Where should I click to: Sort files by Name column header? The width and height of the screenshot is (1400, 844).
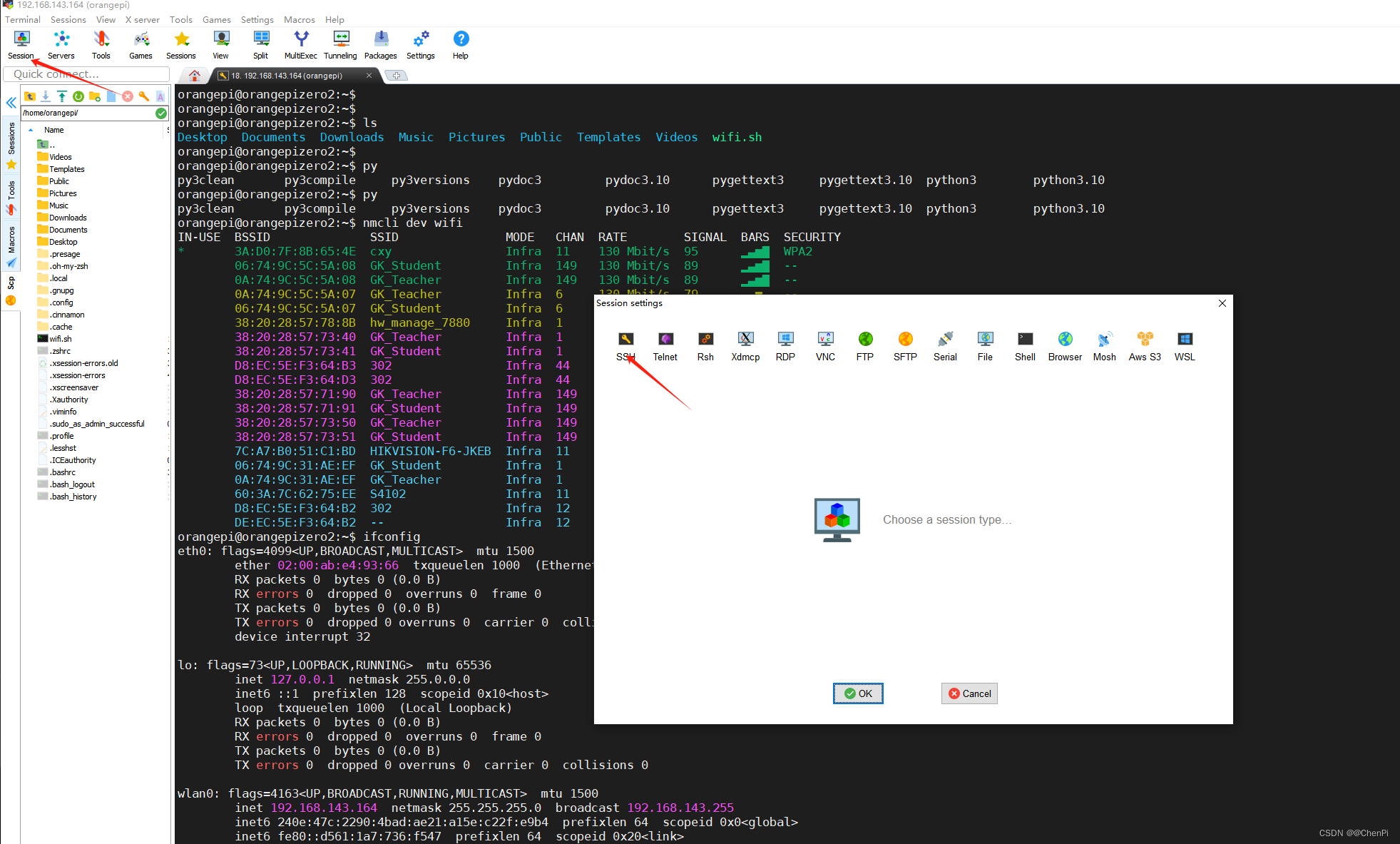[54, 130]
